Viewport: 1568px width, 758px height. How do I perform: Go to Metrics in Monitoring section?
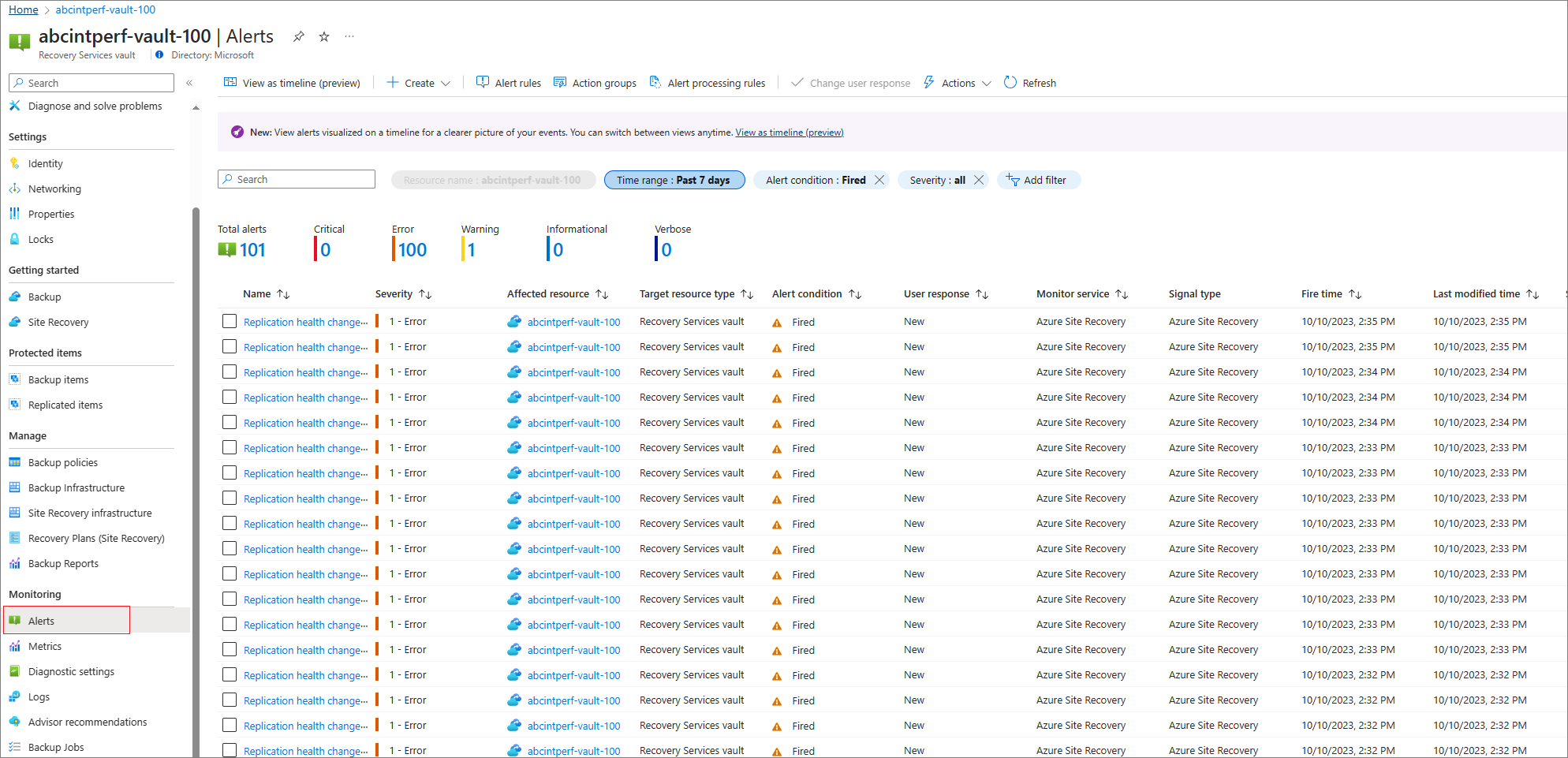45,646
